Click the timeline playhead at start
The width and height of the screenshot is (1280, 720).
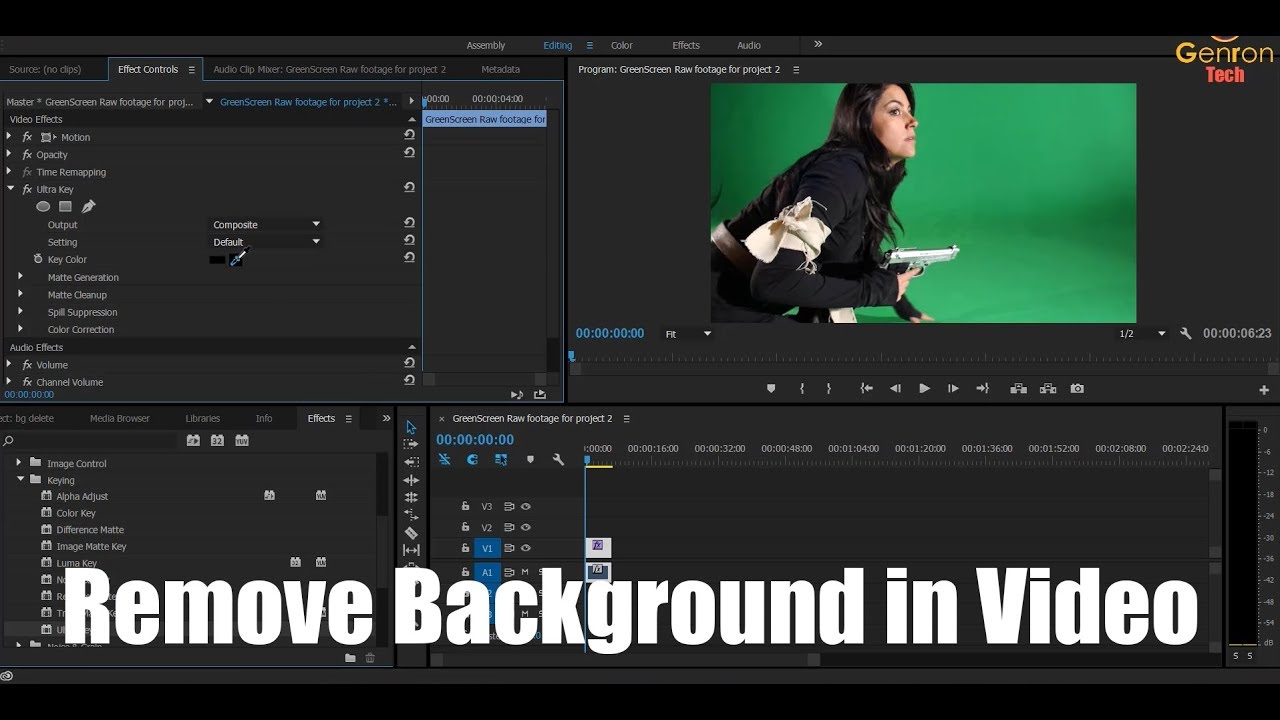pos(587,460)
